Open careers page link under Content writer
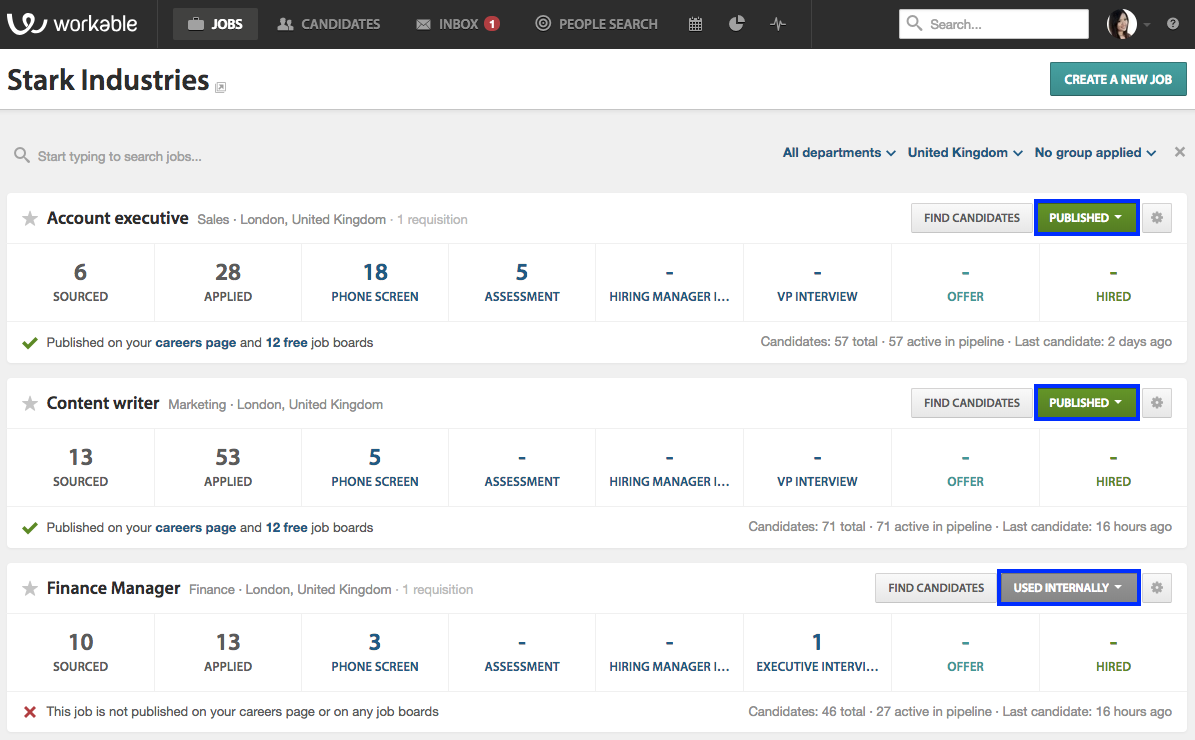1195x740 pixels. click(x=196, y=527)
